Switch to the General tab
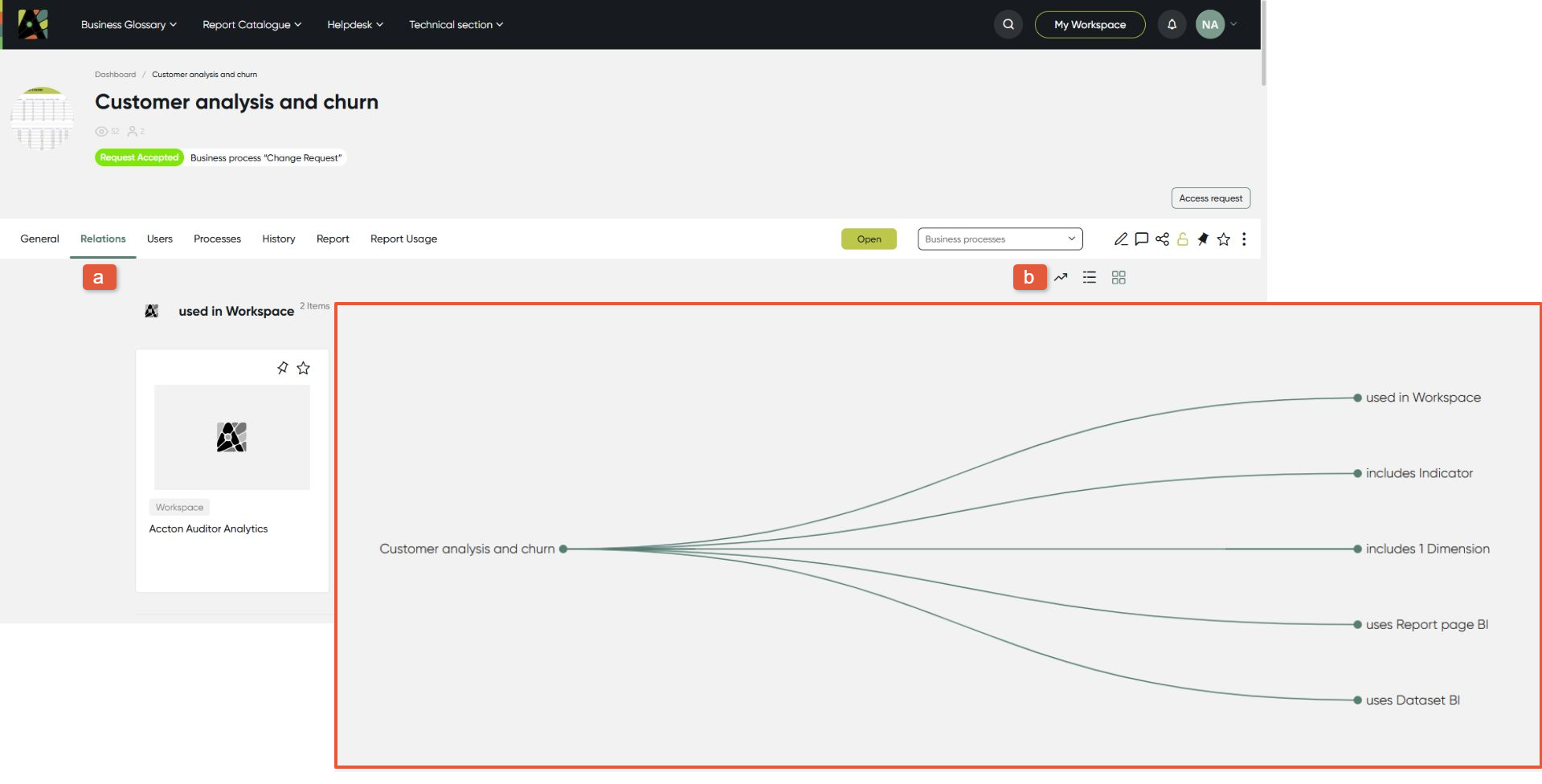Screen dimensions: 1542x784 [x=39, y=239]
